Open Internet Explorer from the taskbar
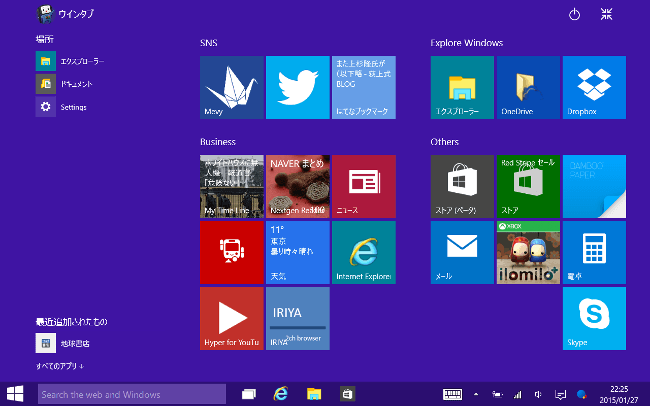This screenshot has width=650, height=406. point(281,394)
